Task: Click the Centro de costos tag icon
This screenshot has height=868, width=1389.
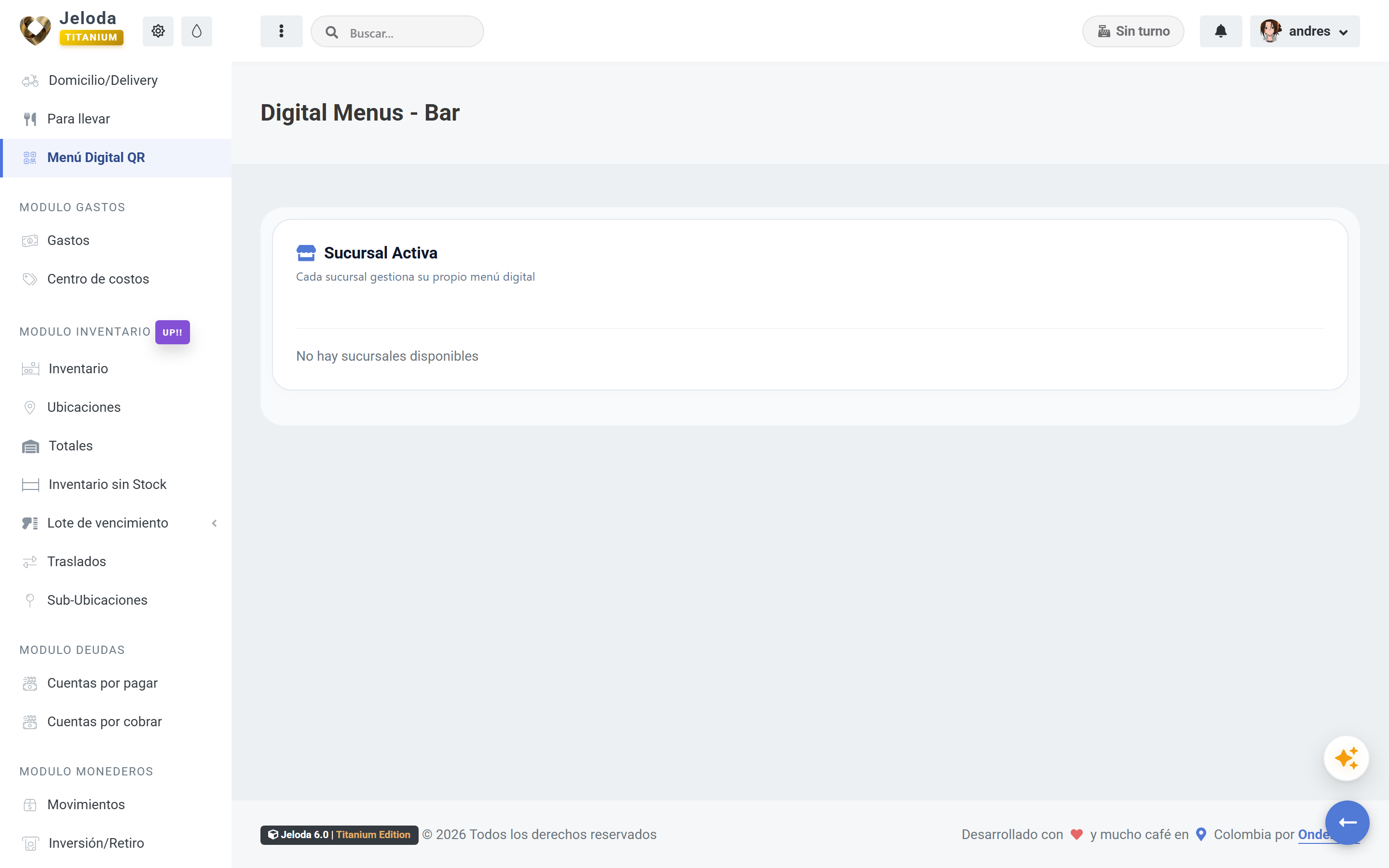Action: click(x=30, y=279)
